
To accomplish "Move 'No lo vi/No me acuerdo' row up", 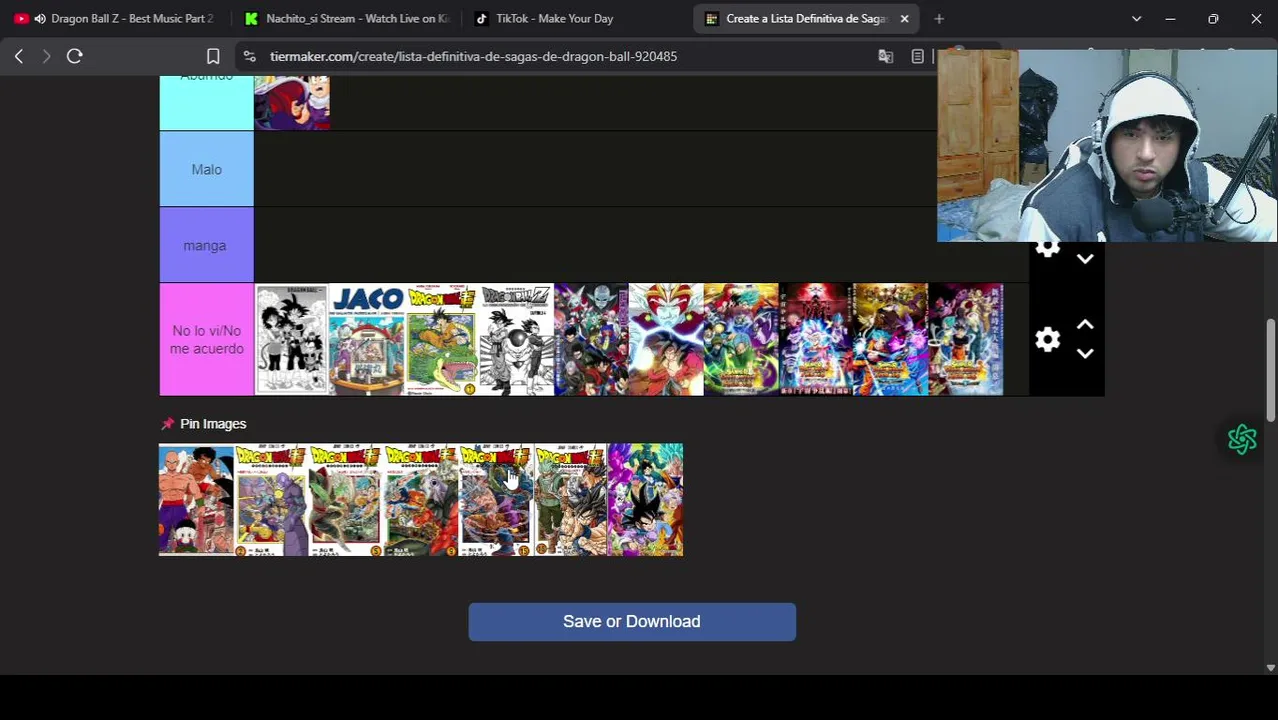I will point(1085,325).
